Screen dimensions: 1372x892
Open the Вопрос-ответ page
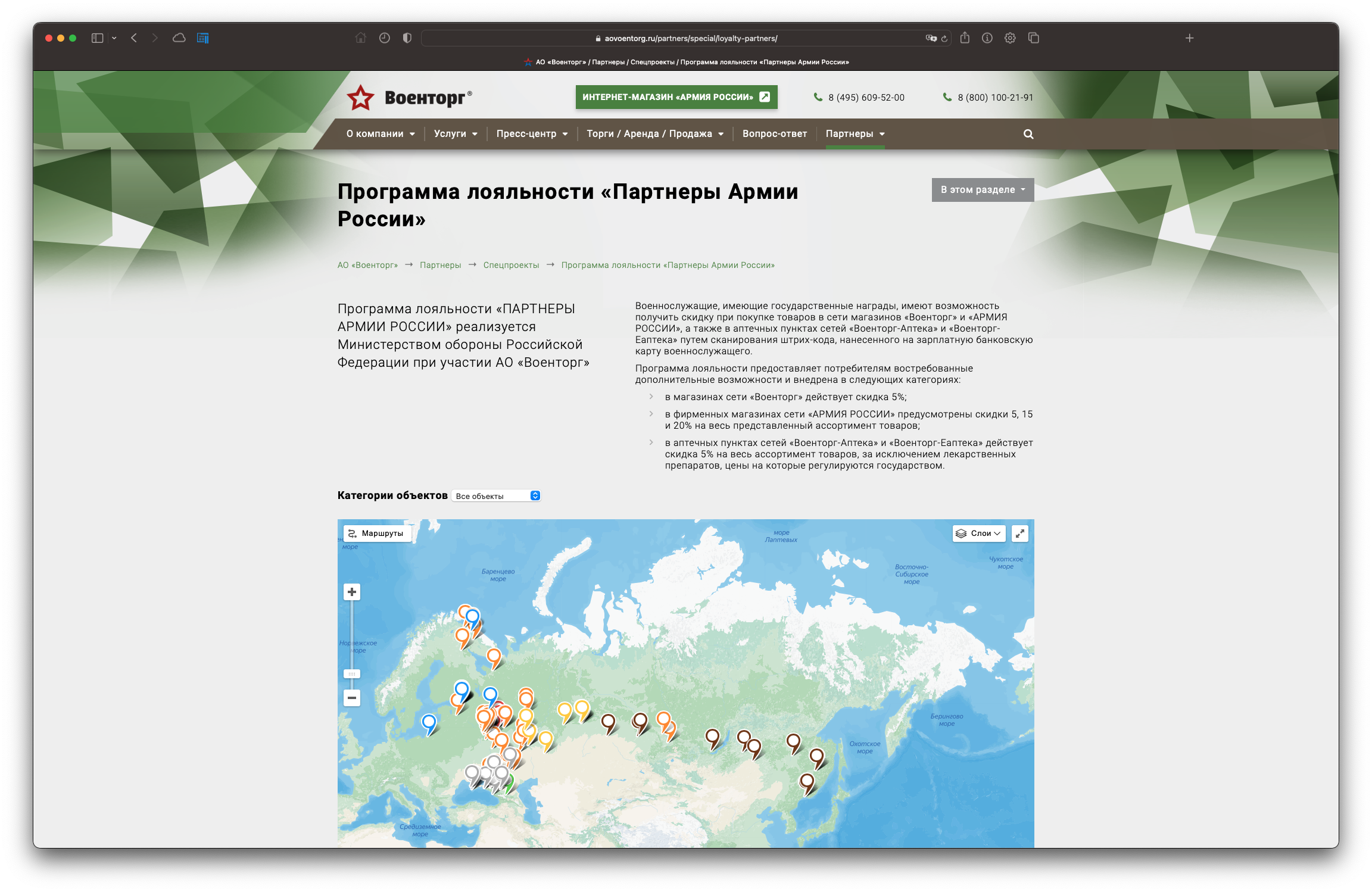click(x=775, y=134)
